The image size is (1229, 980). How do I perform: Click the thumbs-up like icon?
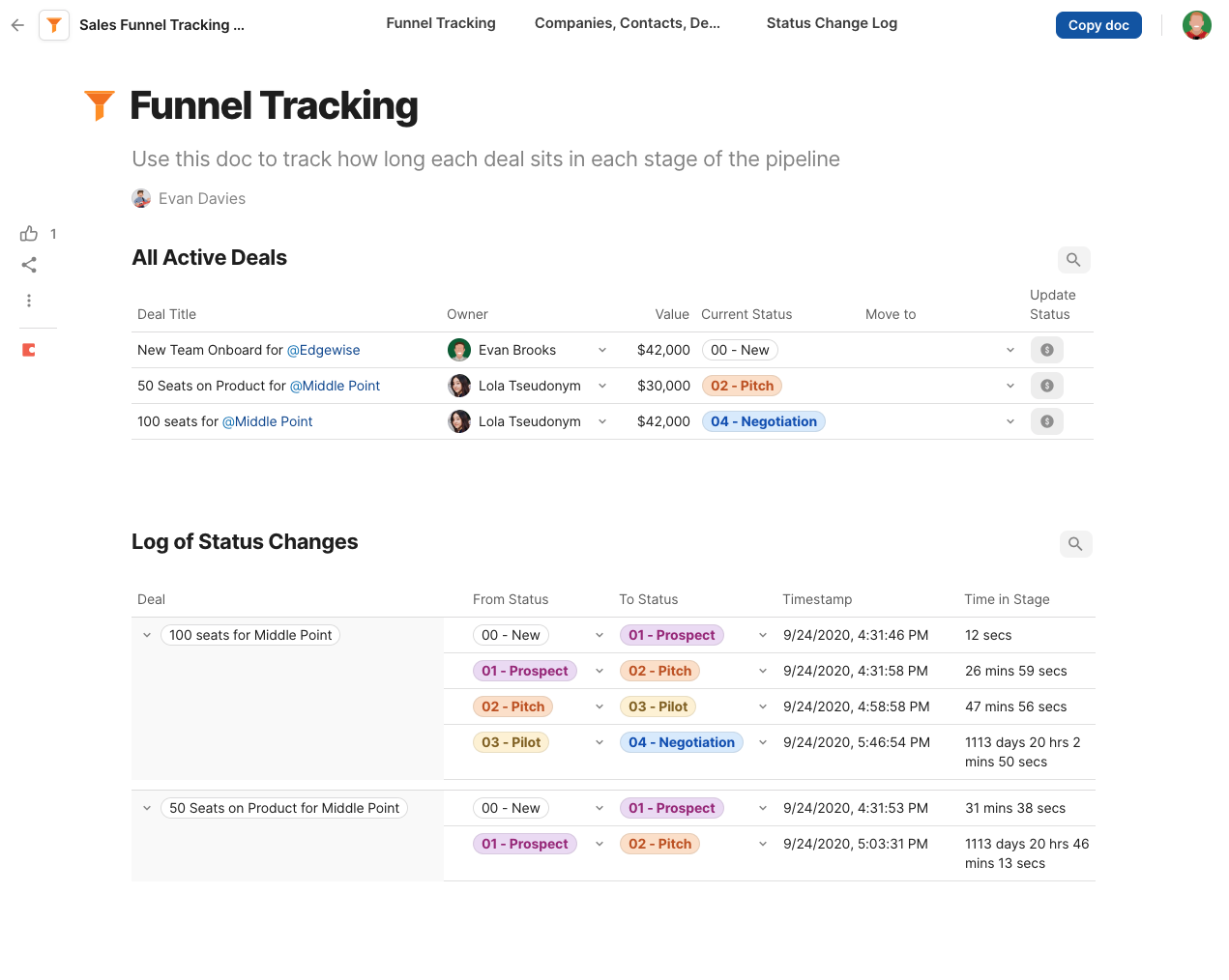coord(29,234)
